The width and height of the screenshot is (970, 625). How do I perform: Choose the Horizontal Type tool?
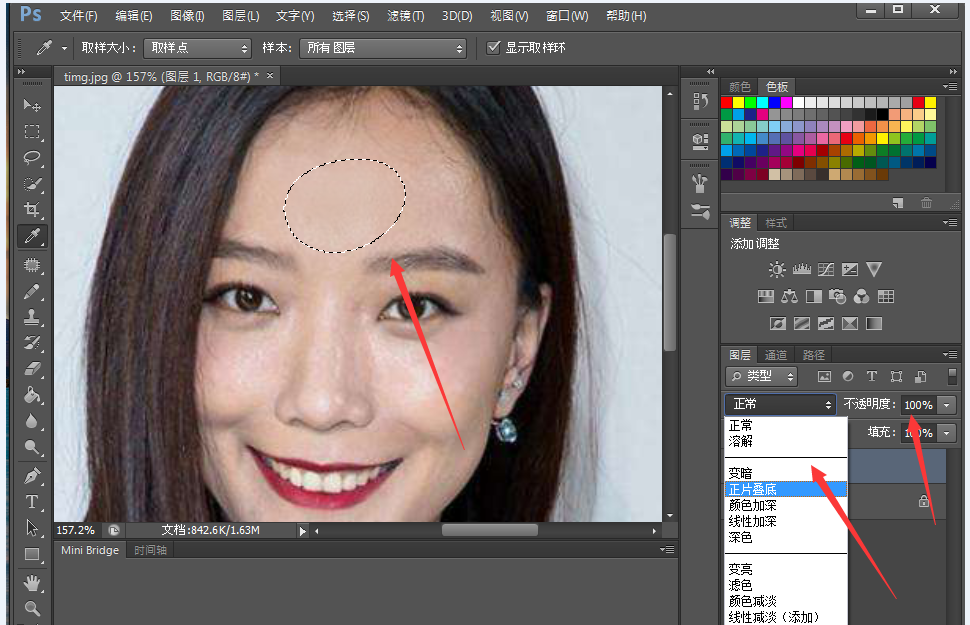32,501
